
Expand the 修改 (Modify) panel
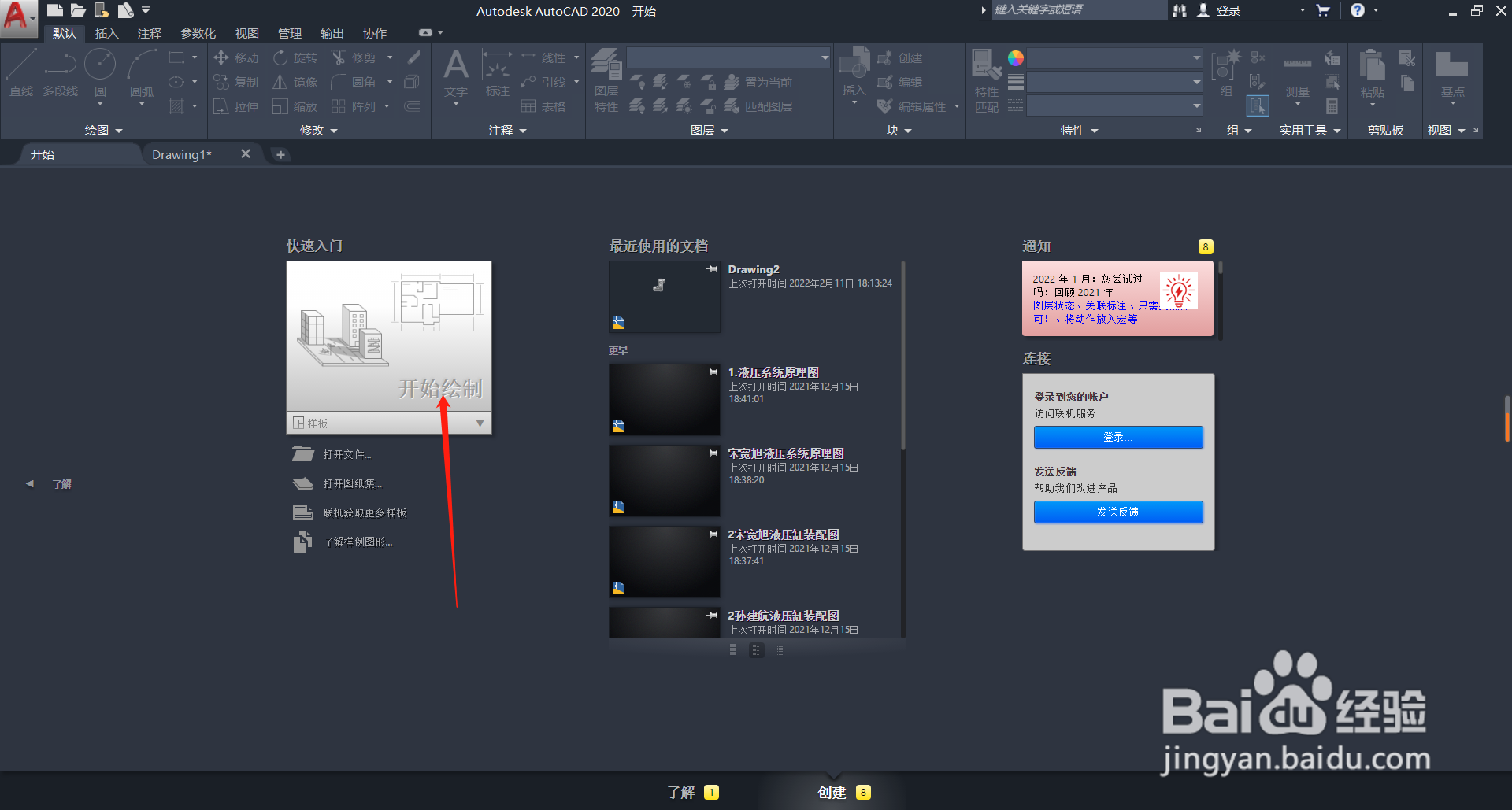click(x=319, y=131)
